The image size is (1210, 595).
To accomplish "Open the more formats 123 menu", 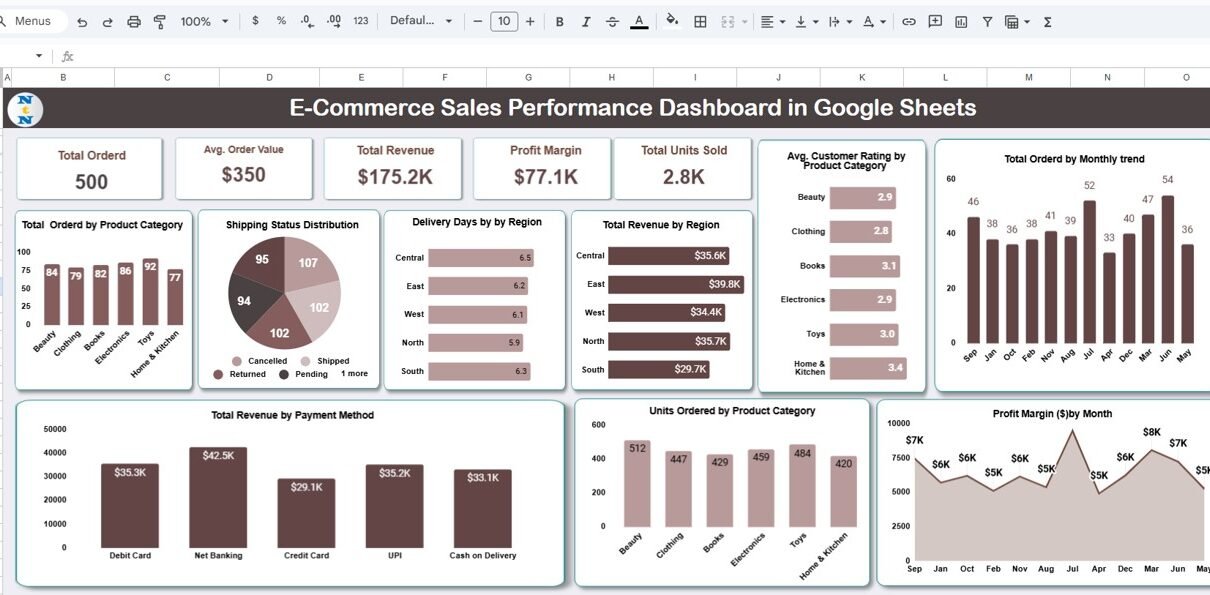I will click(x=361, y=21).
